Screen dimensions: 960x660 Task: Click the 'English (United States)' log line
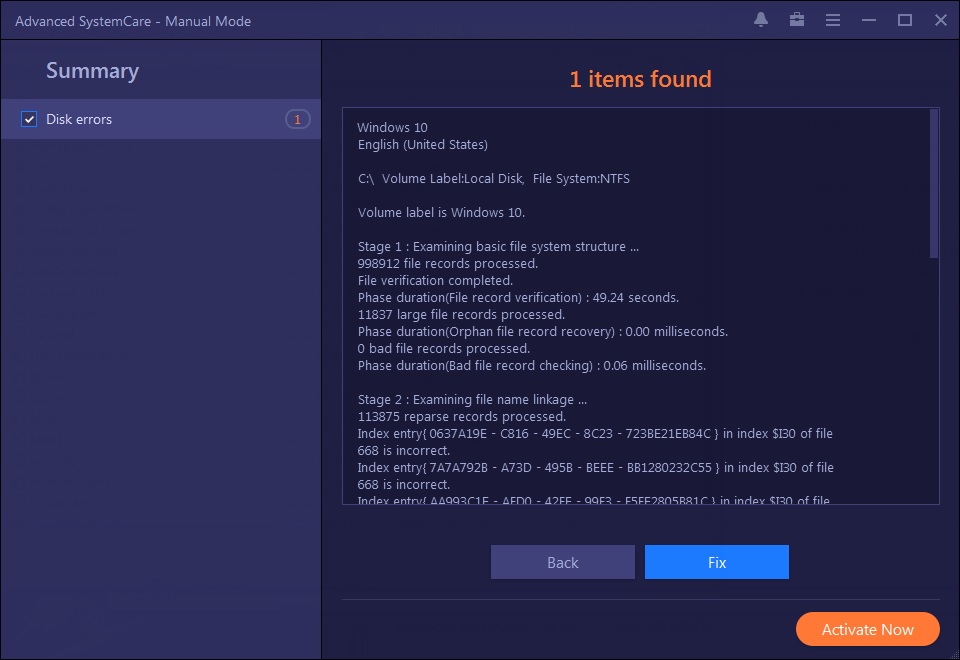[x=423, y=144]
